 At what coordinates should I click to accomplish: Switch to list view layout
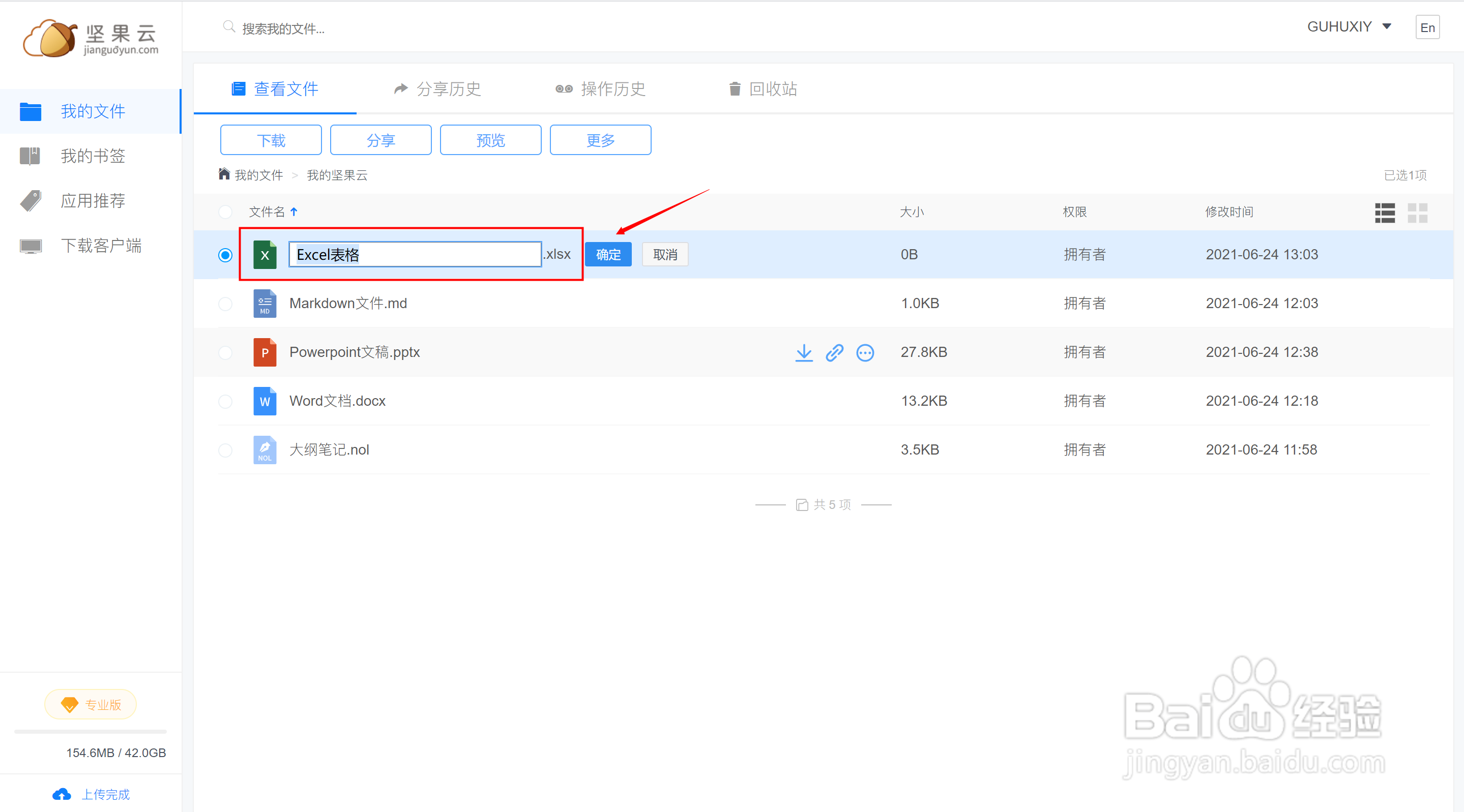coord(1385,213)
